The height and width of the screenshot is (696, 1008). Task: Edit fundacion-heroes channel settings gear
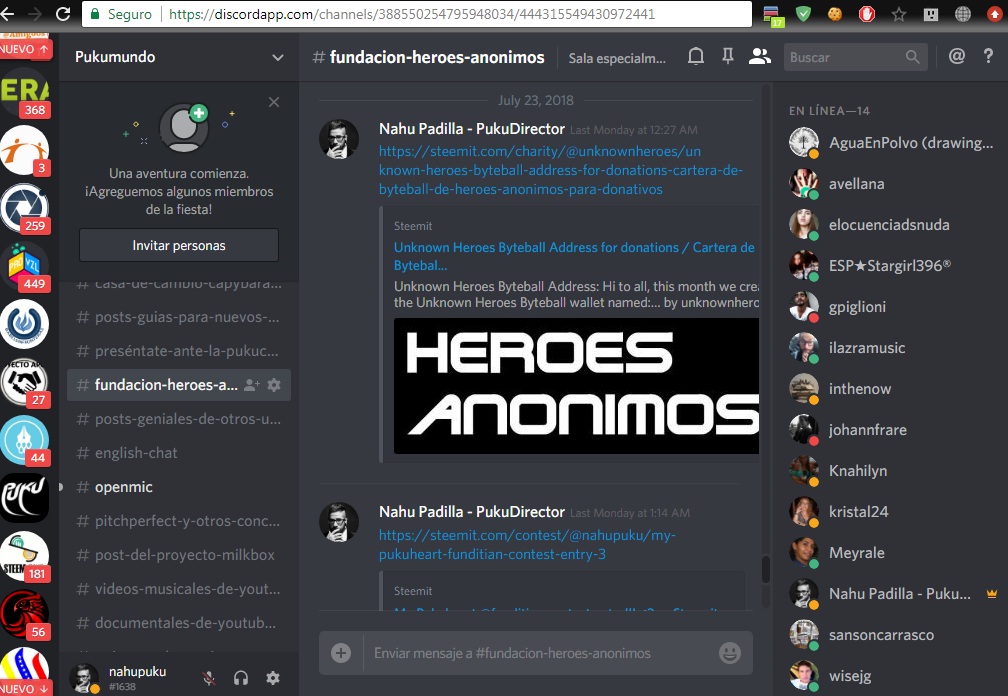(274, 385)
